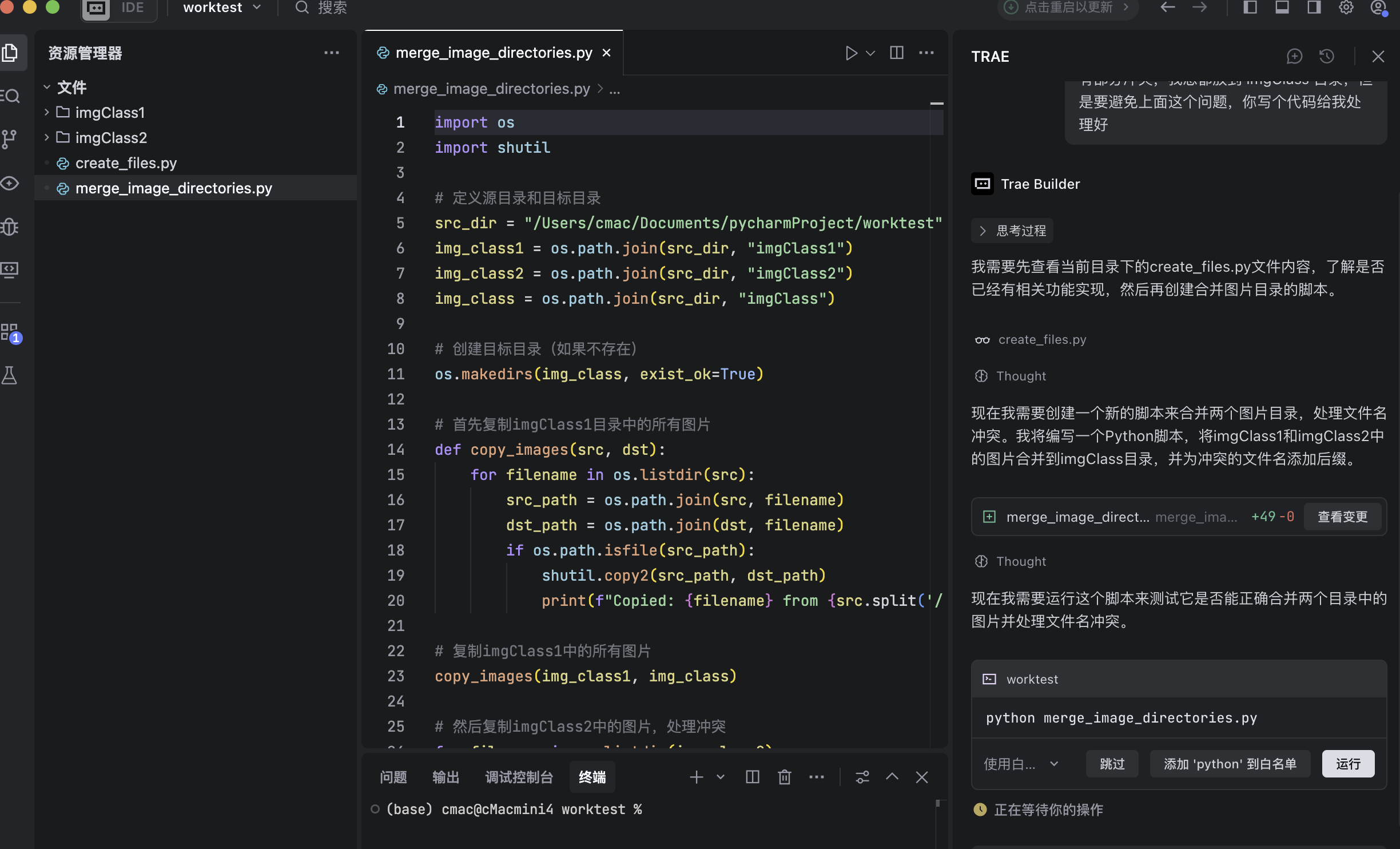Click the 查看变更 view changes button
The width and height of the screenshot is (1400, 849).
tap(1342, 517)
